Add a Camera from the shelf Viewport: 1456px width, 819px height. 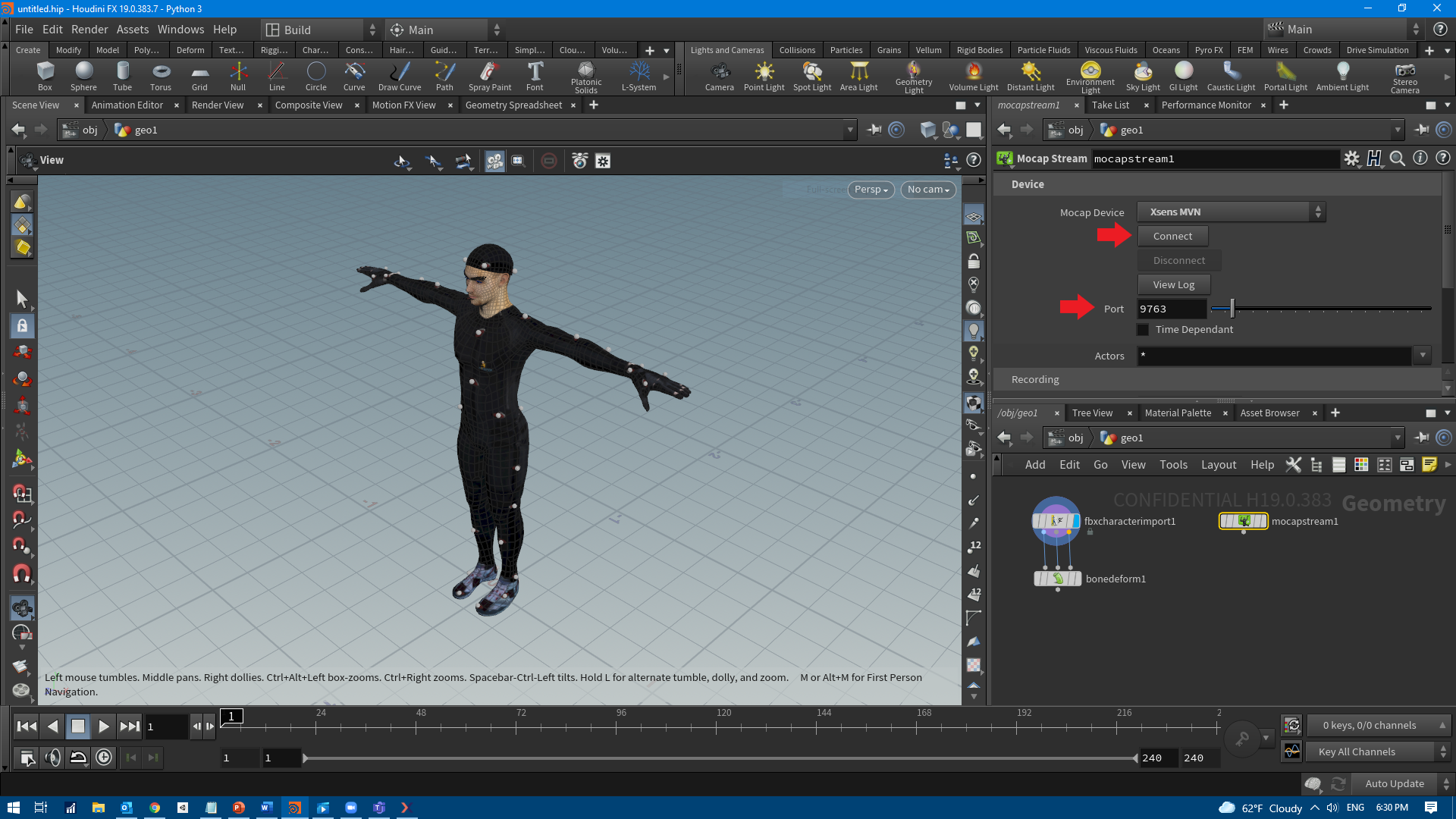pos(719,77)
